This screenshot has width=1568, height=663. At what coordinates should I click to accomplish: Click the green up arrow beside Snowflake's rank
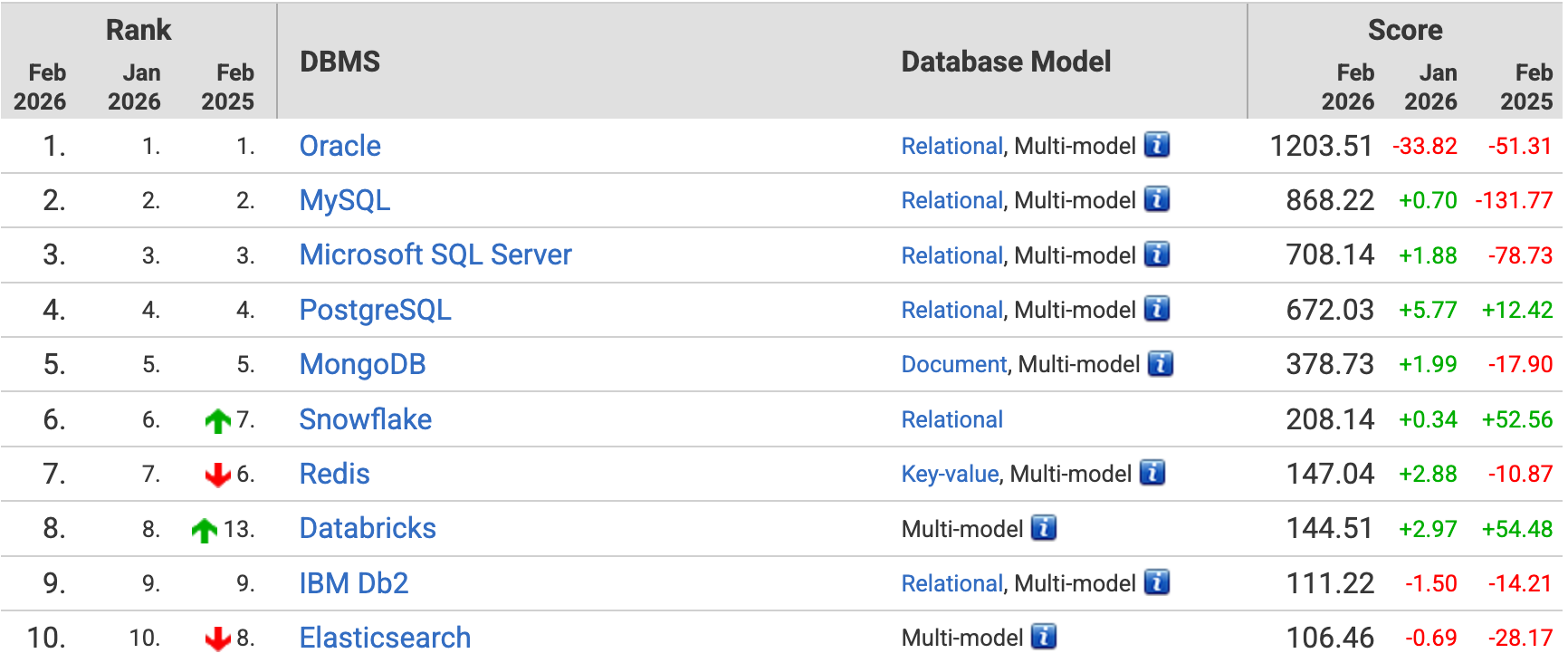tap(217, 420)
